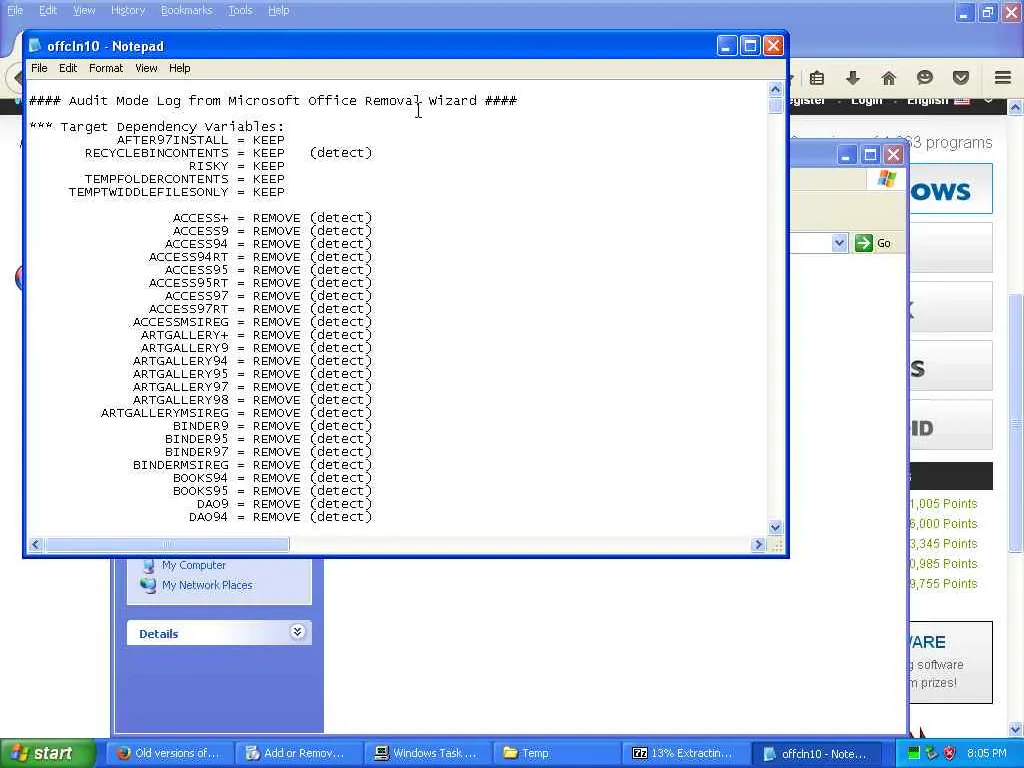
Task: Click Firefox chat smiley icon
Action: (925, 78)
